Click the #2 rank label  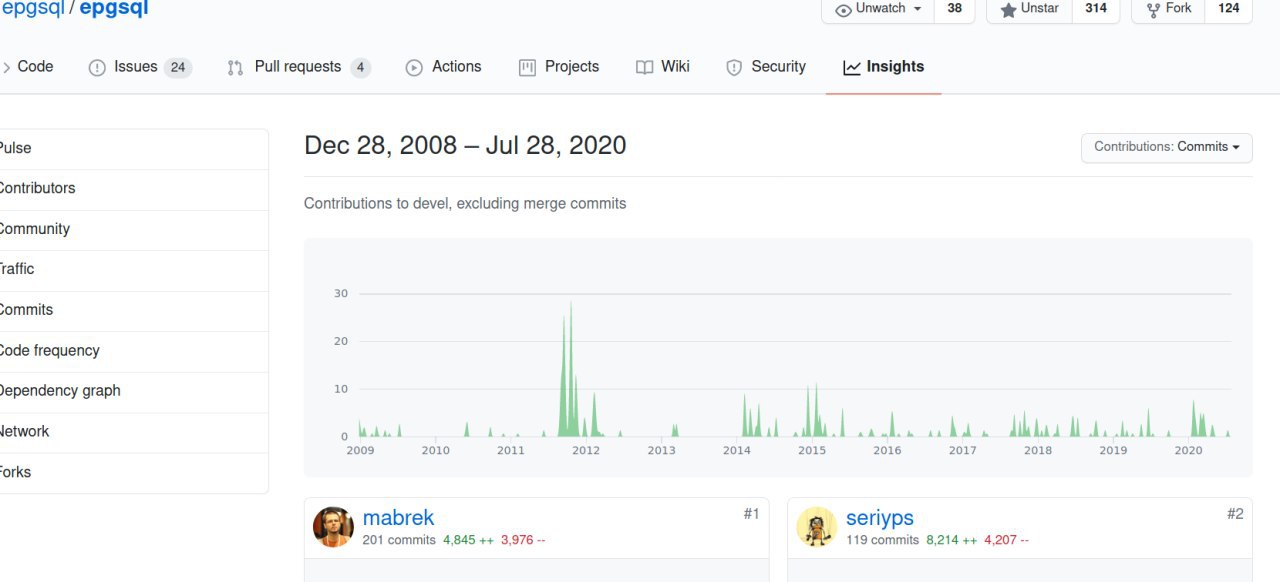click(1235, 514)
